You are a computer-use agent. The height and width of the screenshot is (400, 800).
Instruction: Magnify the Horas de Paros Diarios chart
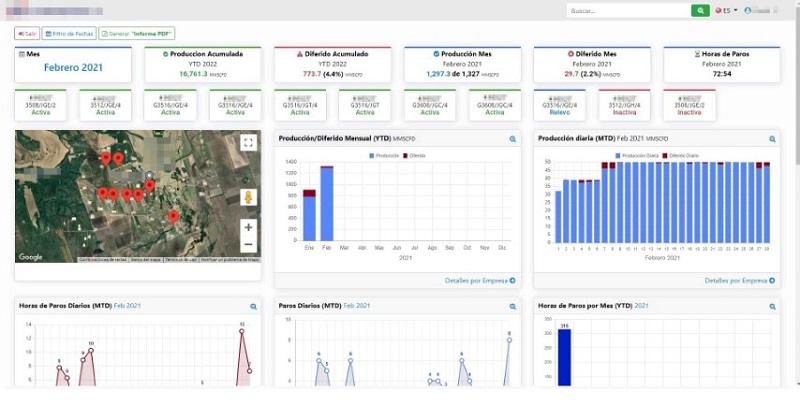(x=254, y=305)
